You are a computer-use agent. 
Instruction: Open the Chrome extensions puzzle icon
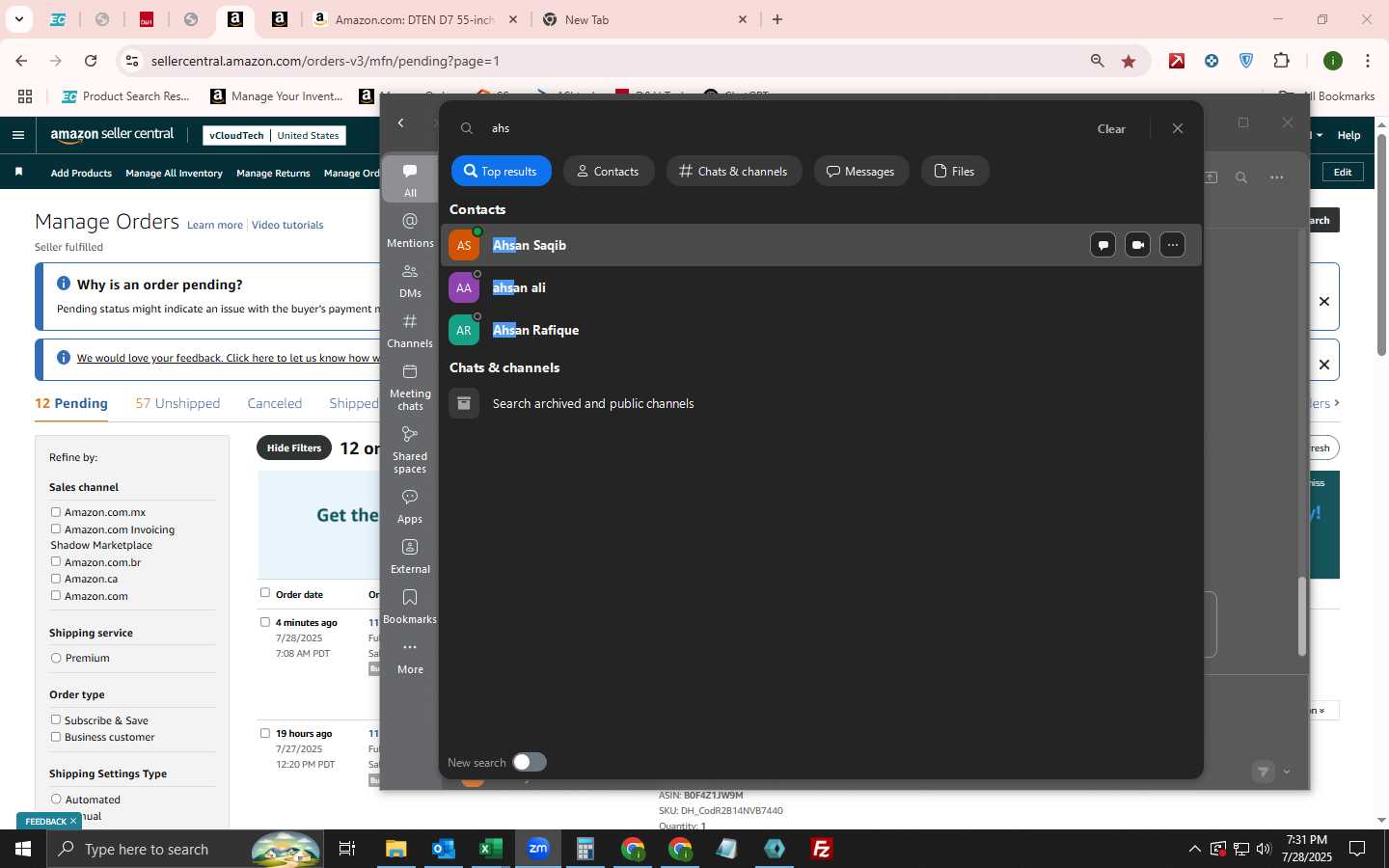[1281, 61]
